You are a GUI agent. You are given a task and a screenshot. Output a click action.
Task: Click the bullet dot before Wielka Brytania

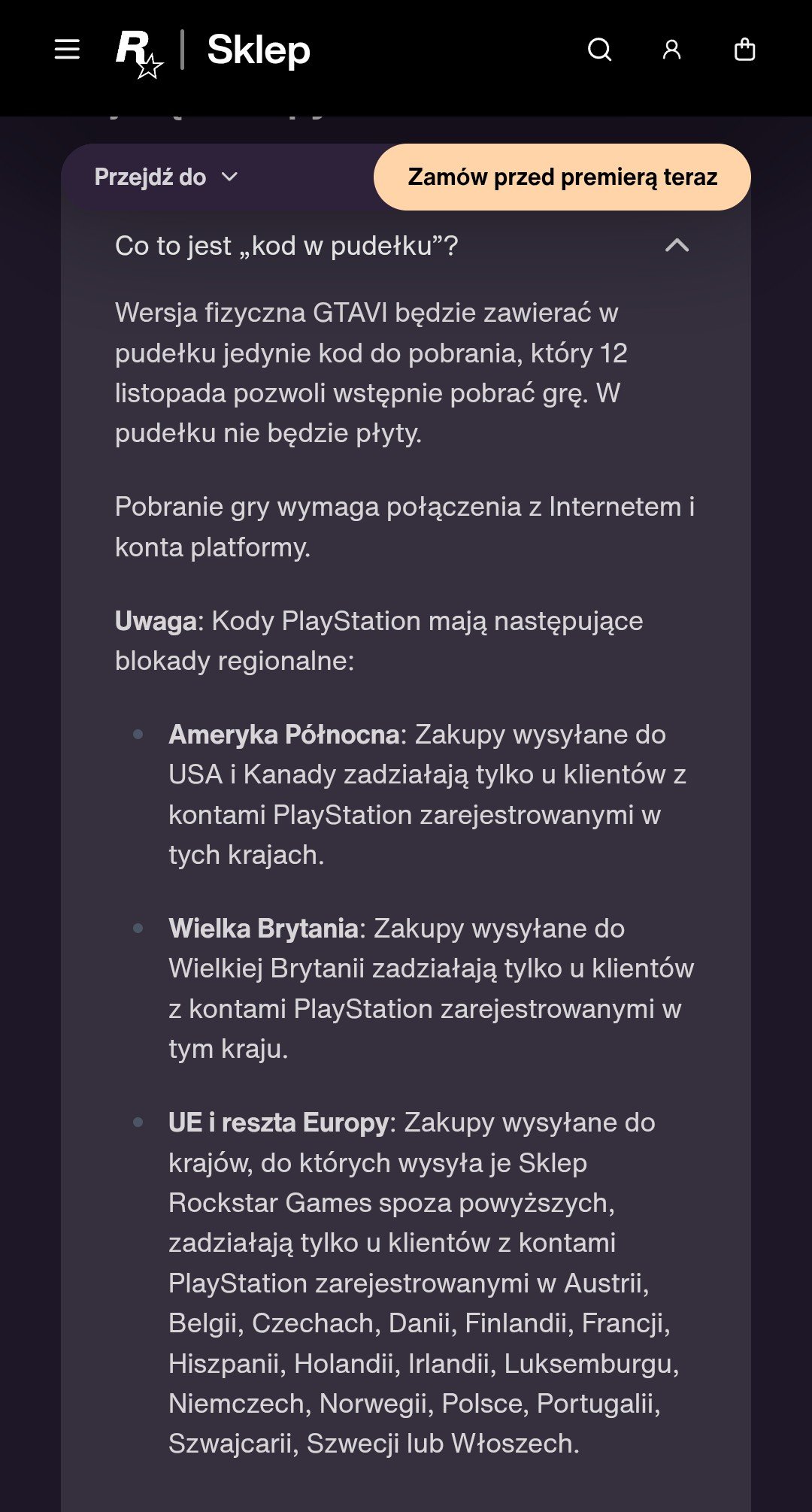(x=138, y=928)
